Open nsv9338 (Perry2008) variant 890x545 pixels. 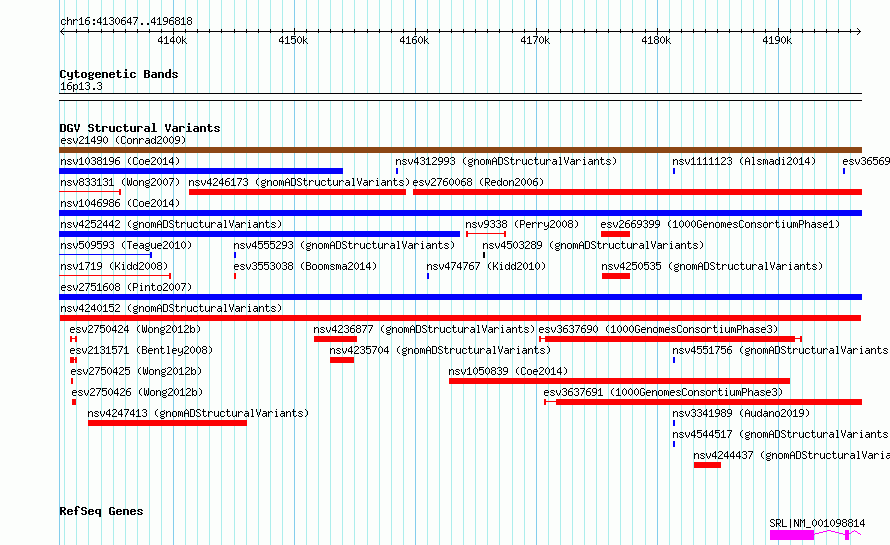click(x=486, y=234)
